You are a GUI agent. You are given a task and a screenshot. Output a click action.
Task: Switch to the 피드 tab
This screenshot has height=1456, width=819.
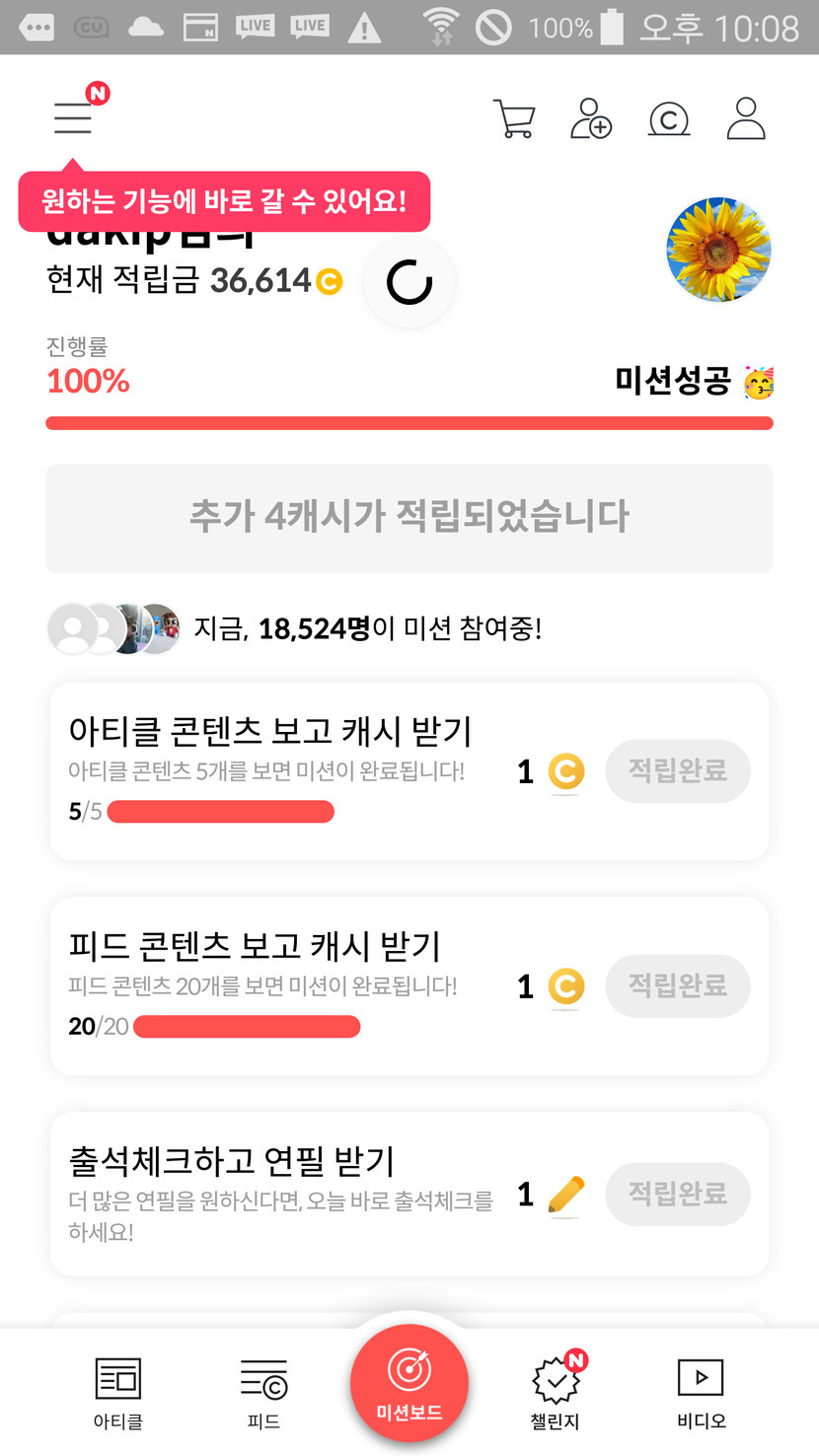click(263, 1393)
